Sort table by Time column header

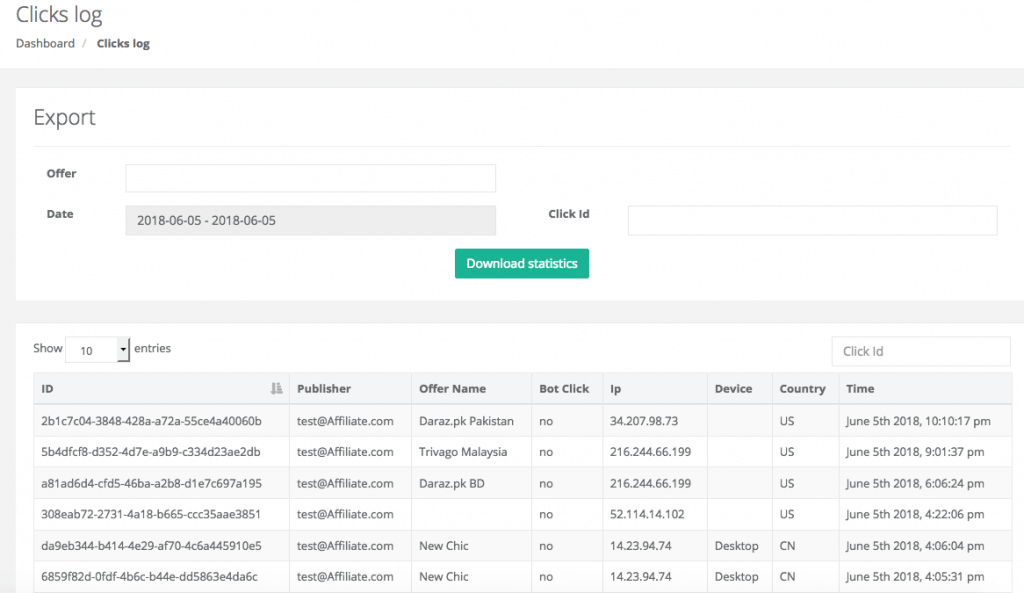[x=860, y=389]
